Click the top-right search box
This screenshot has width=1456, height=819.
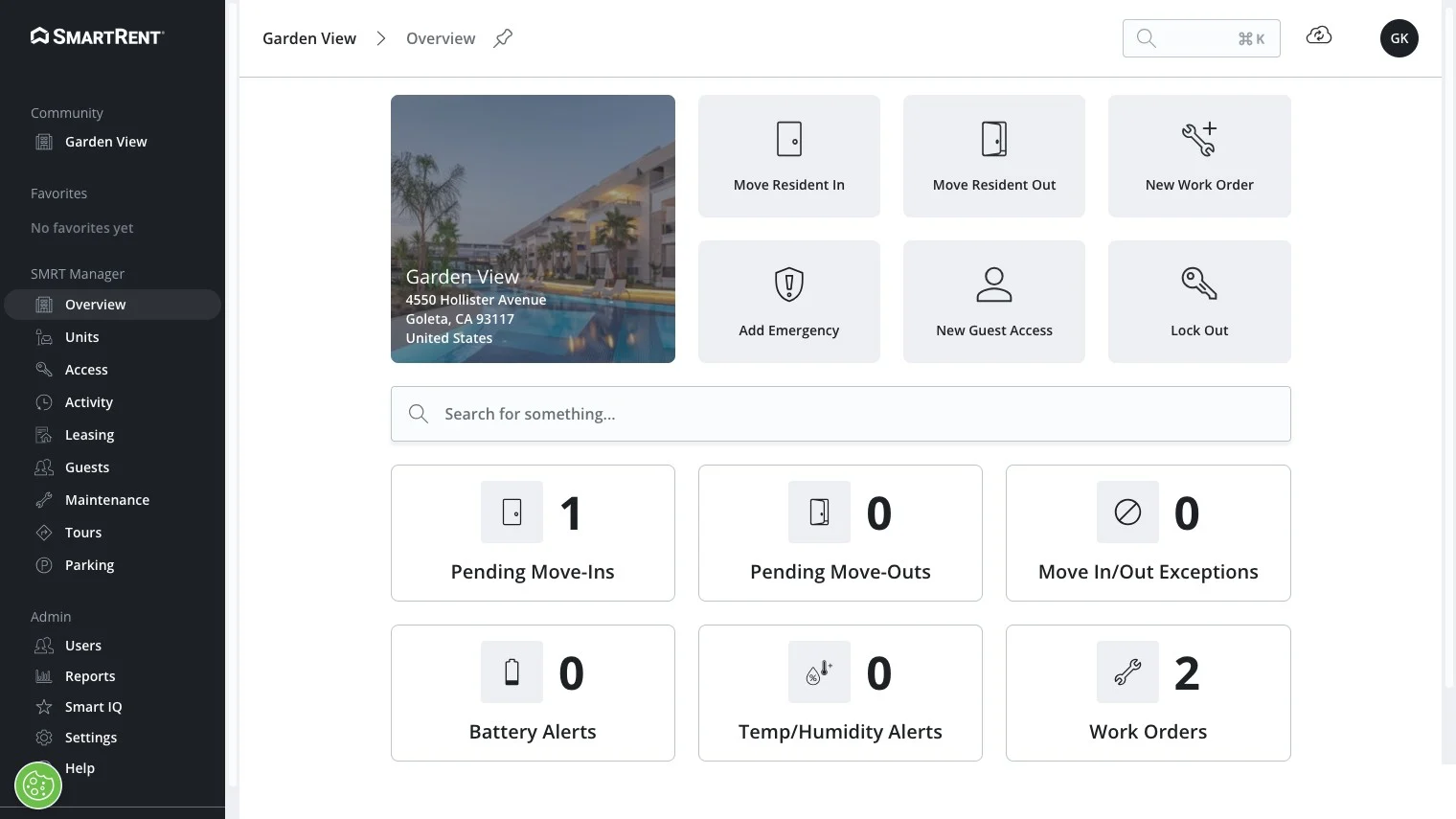click(x=1201, y=38)
